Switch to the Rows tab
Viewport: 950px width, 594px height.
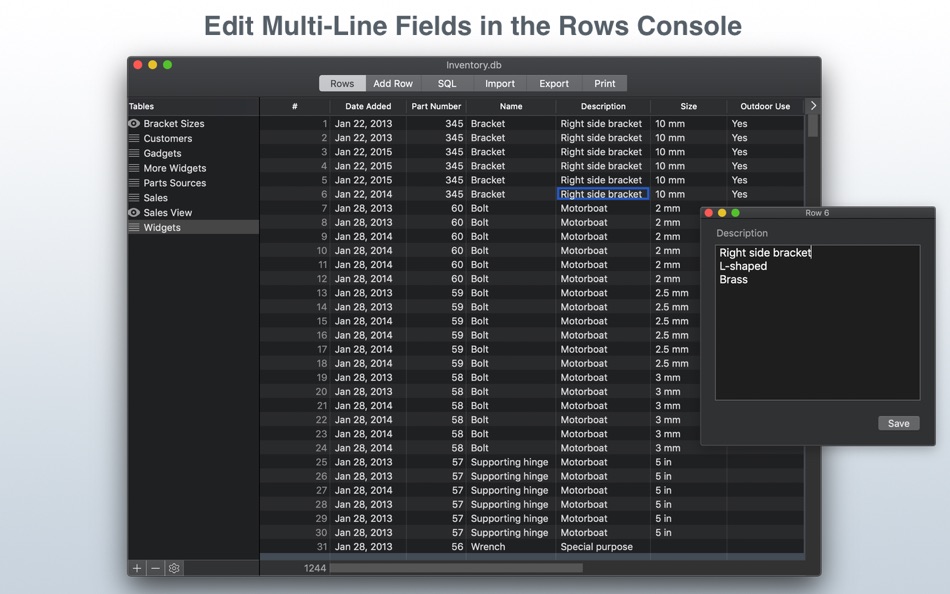coord(342,84)
